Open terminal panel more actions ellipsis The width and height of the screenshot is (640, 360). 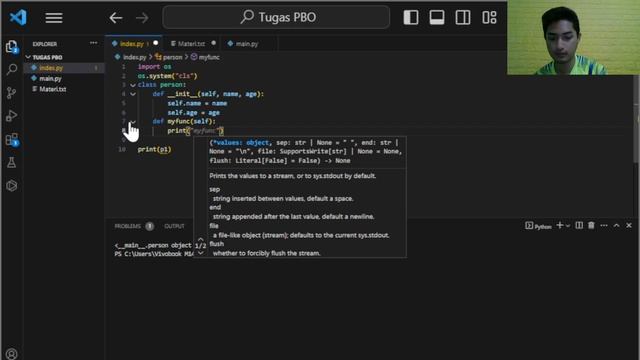tap(604, 225)
